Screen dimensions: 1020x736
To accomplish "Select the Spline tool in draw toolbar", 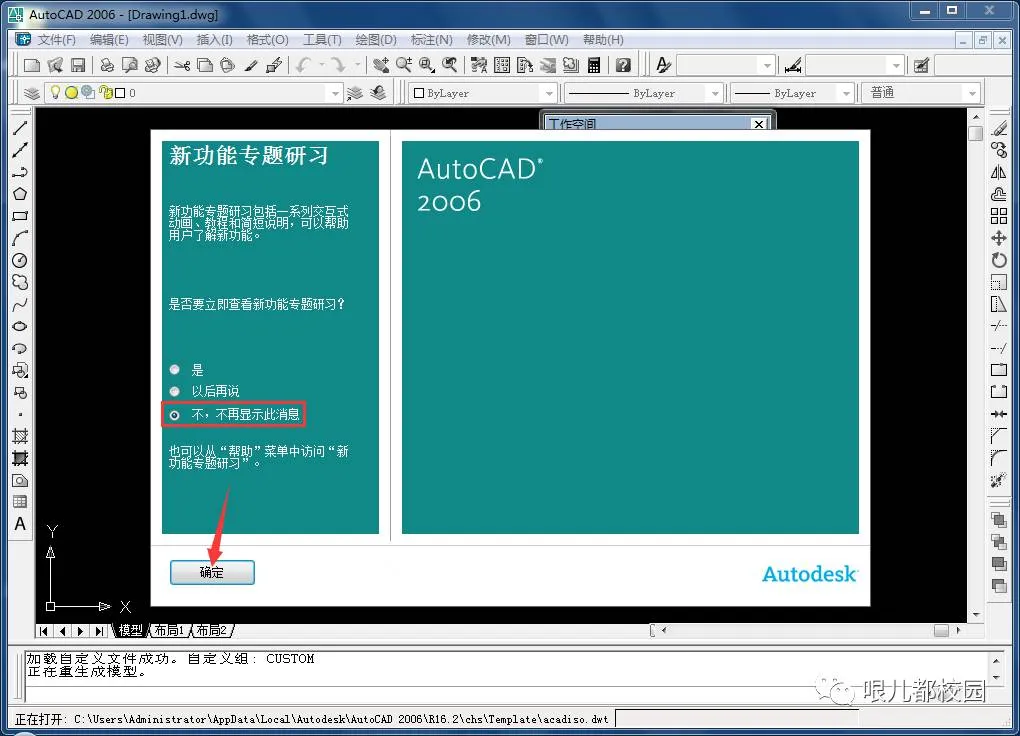I will click(20, 305).
